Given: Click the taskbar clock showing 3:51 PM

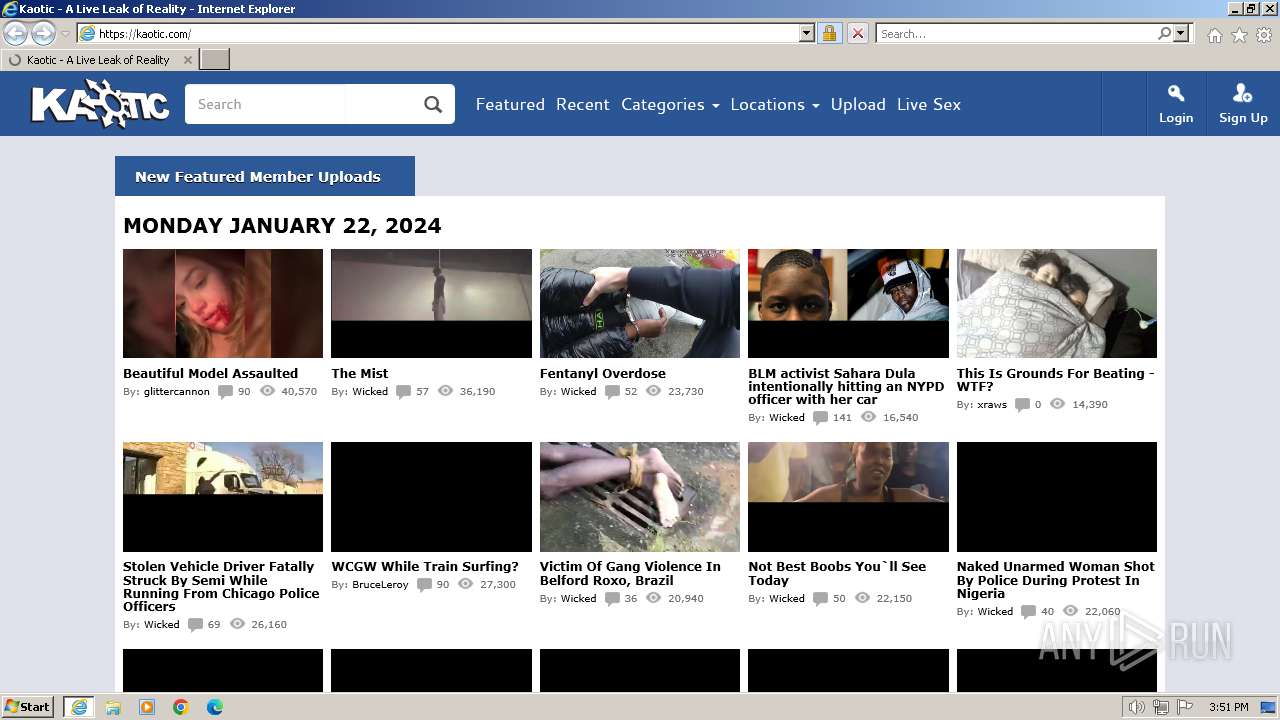Looking at the screenshot, I should click(1229, 707).
